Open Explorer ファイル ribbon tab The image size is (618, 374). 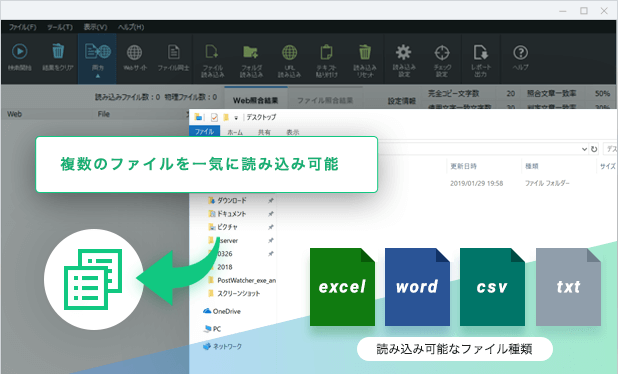204,132
